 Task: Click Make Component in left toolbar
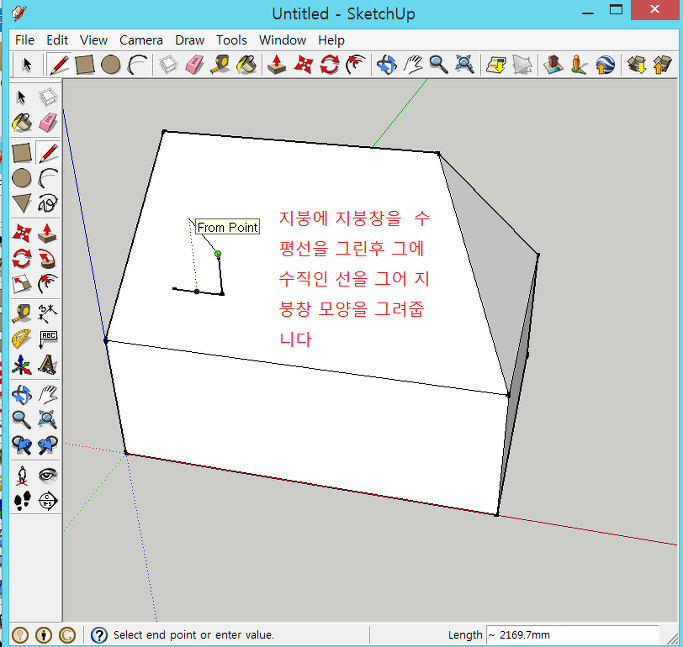pyautogui.click(x=47, y=97)
